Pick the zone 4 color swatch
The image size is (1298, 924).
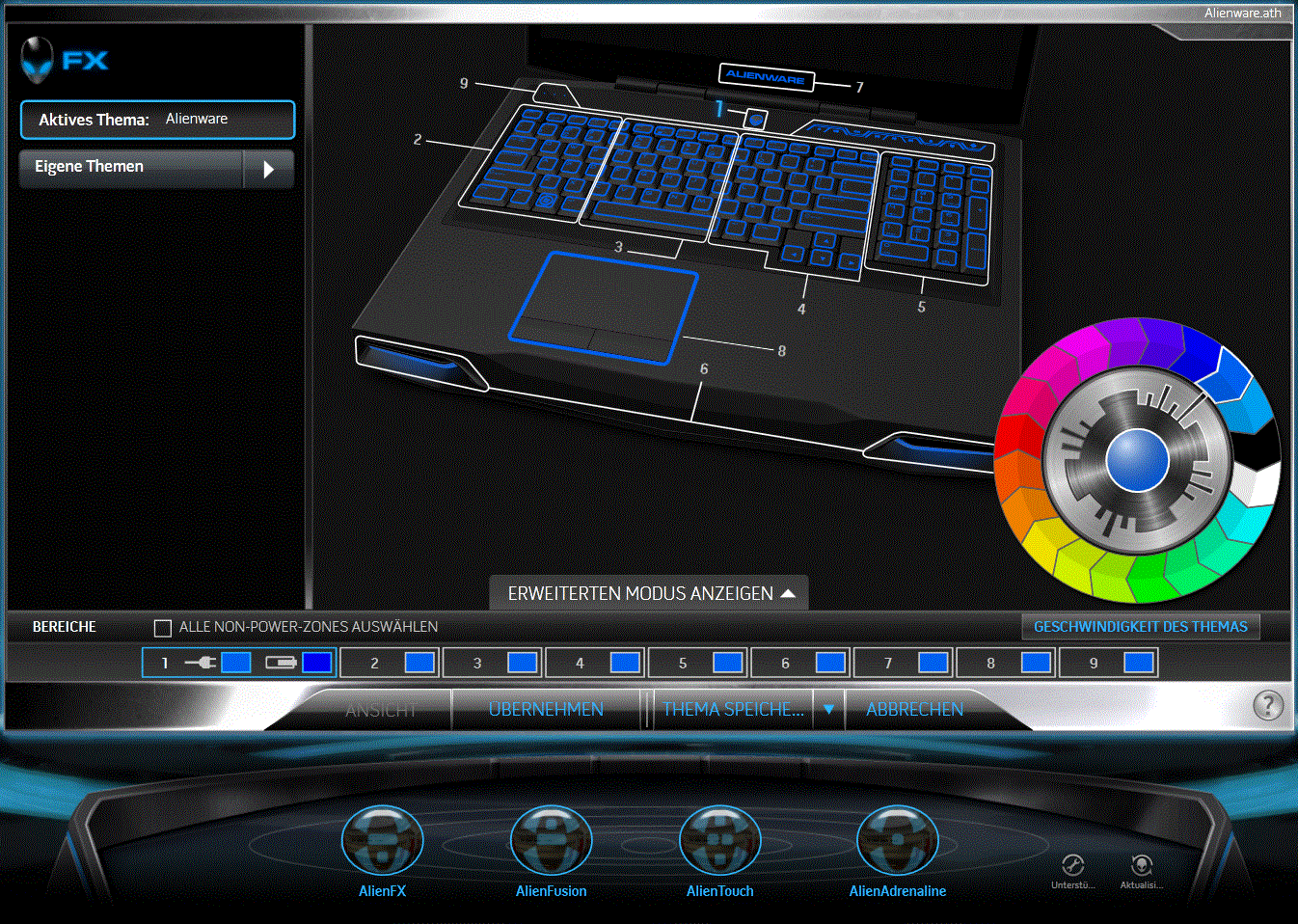pyautogui.click(x=625, y=663)
